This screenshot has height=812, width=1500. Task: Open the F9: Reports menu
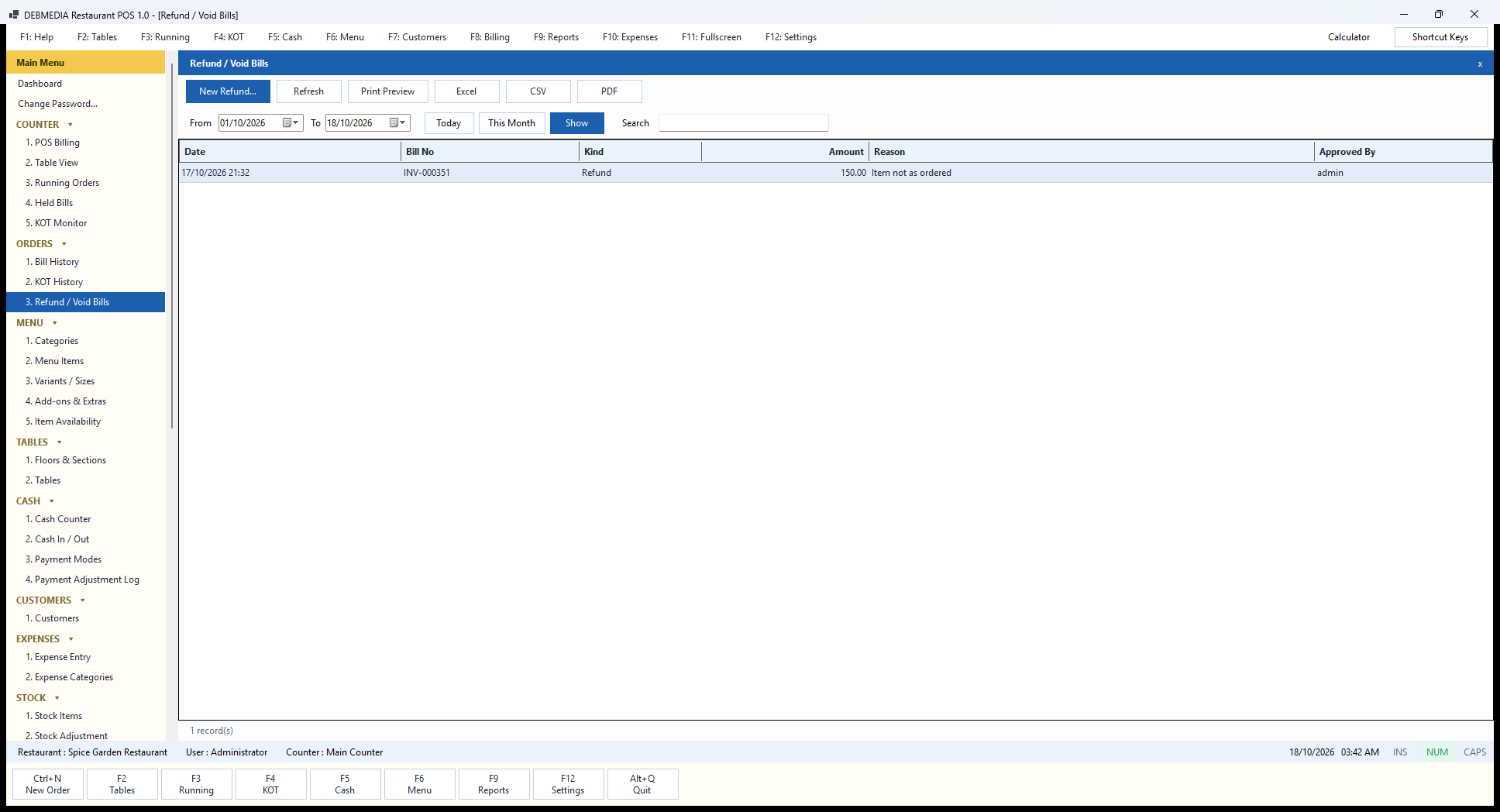(x=556, y=37)
